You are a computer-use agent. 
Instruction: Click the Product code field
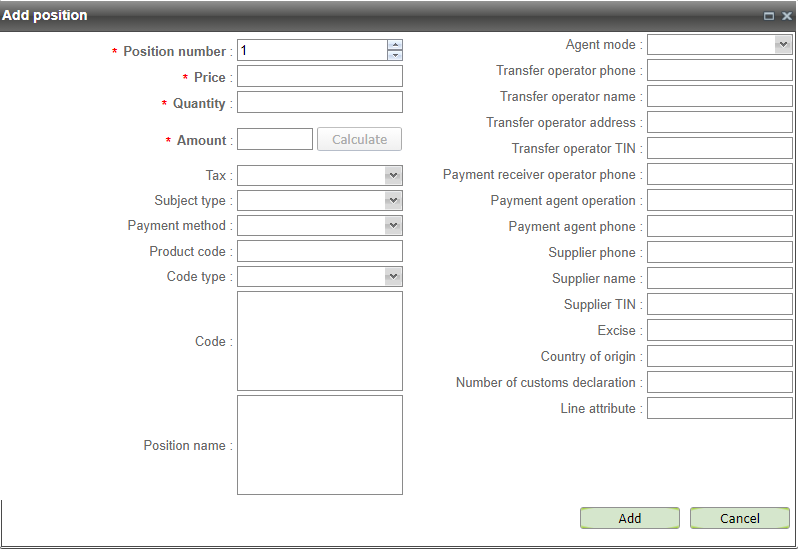point(319,251)
